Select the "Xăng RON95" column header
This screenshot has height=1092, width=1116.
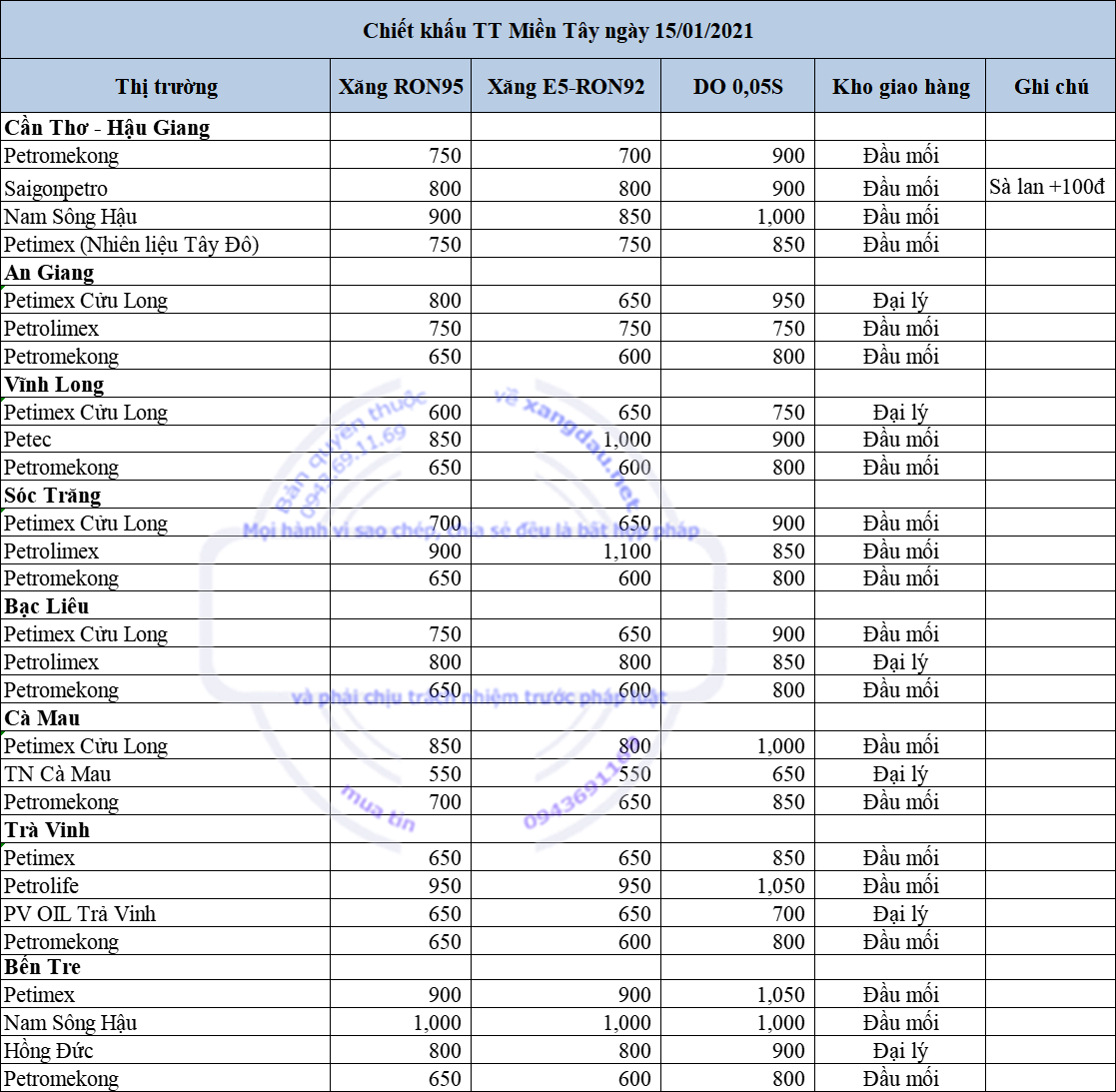(401, 86)
